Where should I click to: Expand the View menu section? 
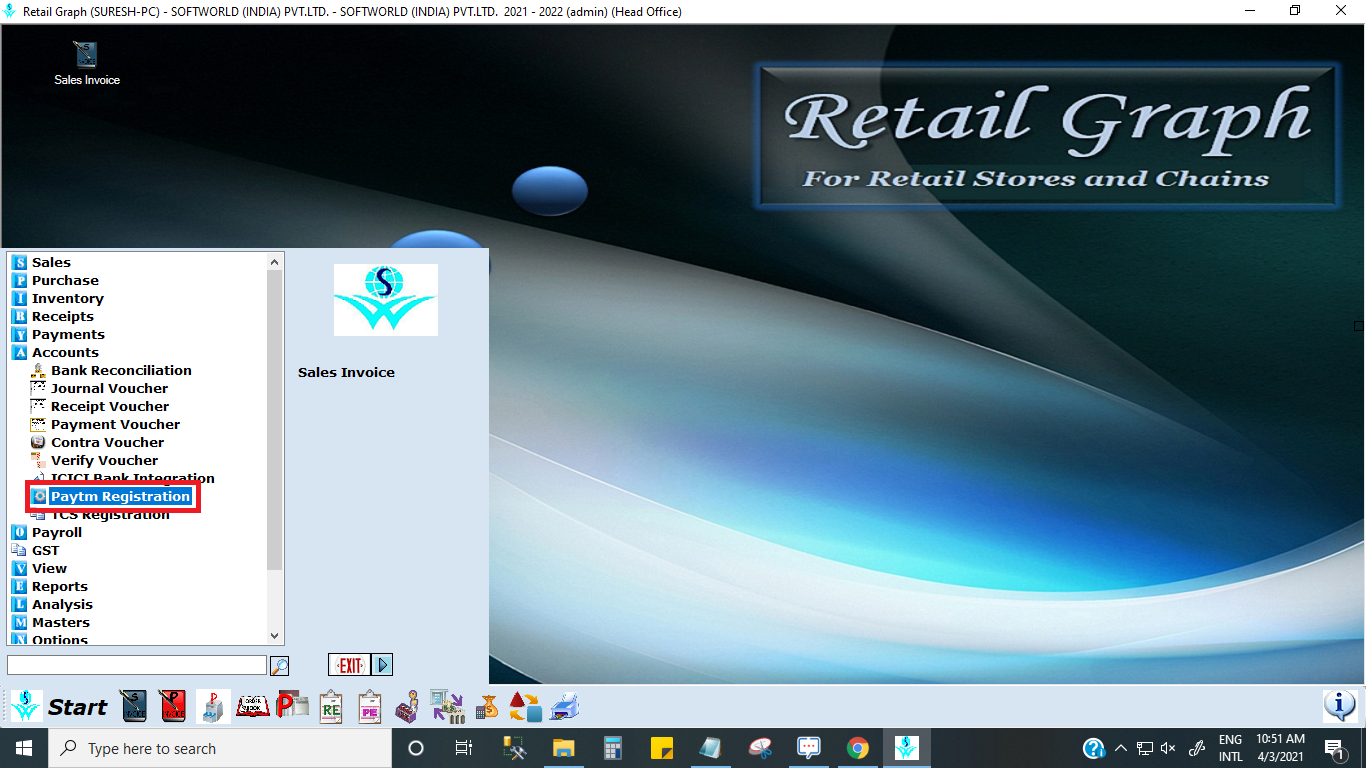(x=49, y=568)
